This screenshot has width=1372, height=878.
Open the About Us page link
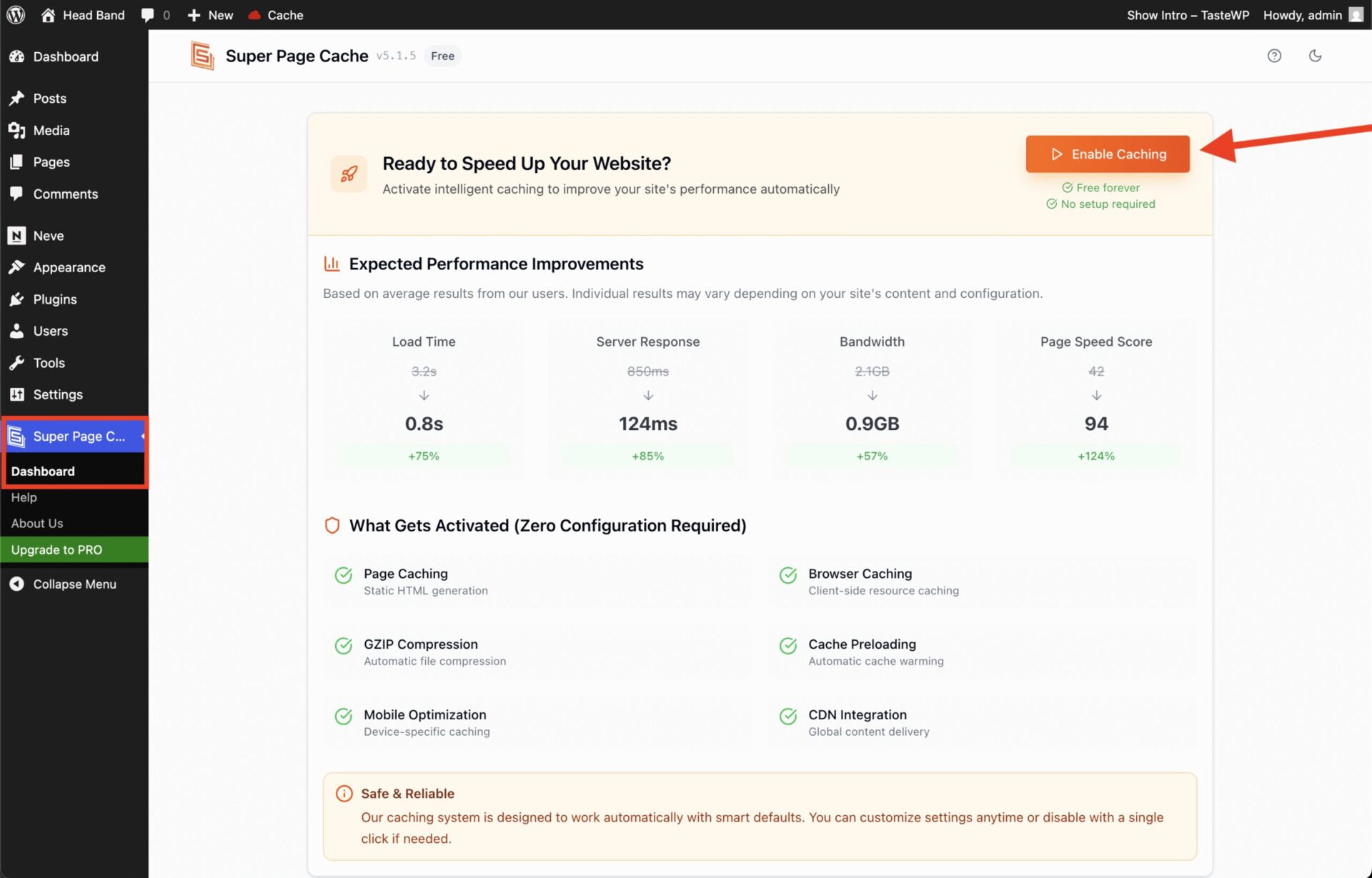point(36,523)
